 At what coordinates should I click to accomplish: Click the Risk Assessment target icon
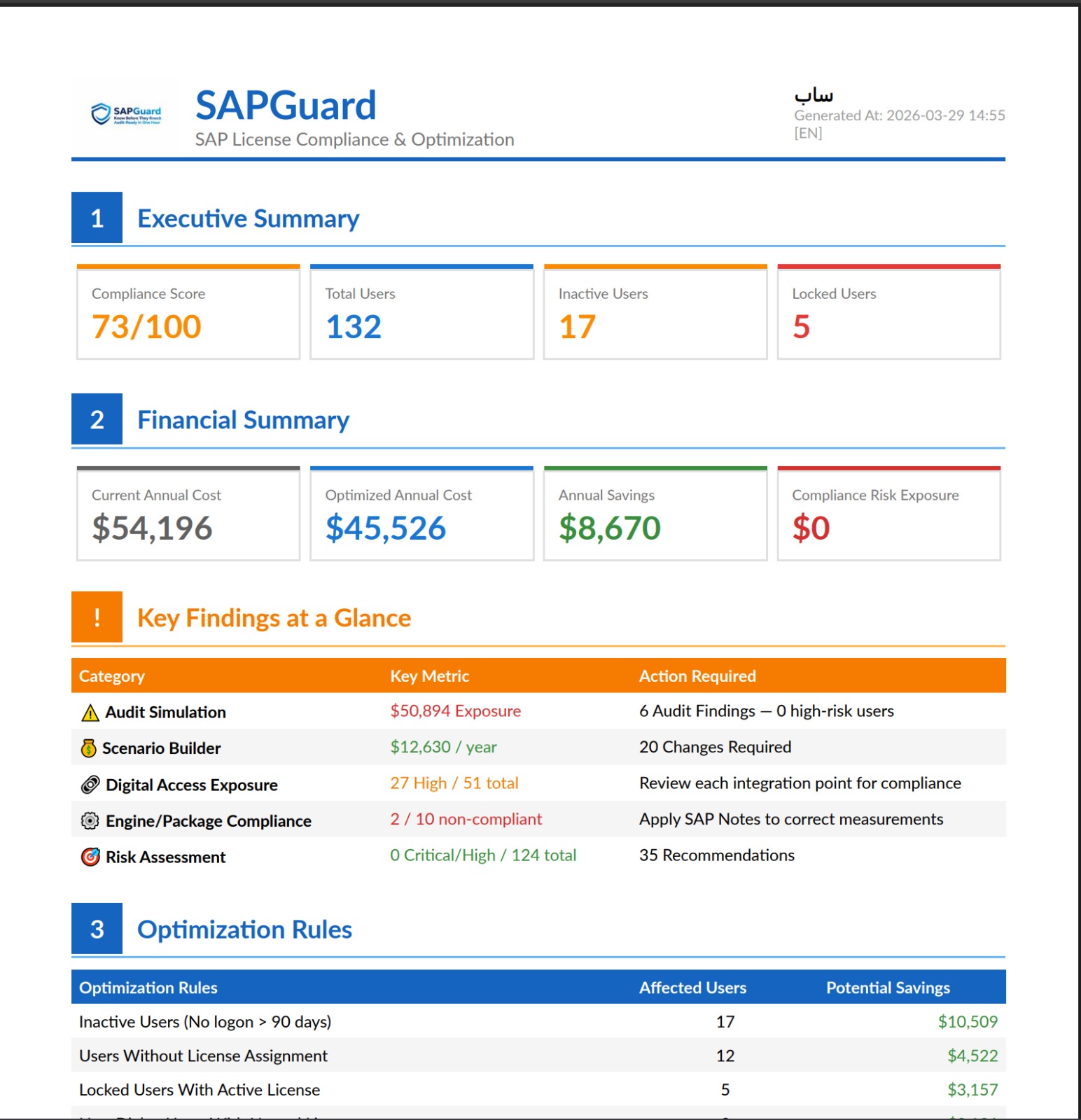click(90, 857)
